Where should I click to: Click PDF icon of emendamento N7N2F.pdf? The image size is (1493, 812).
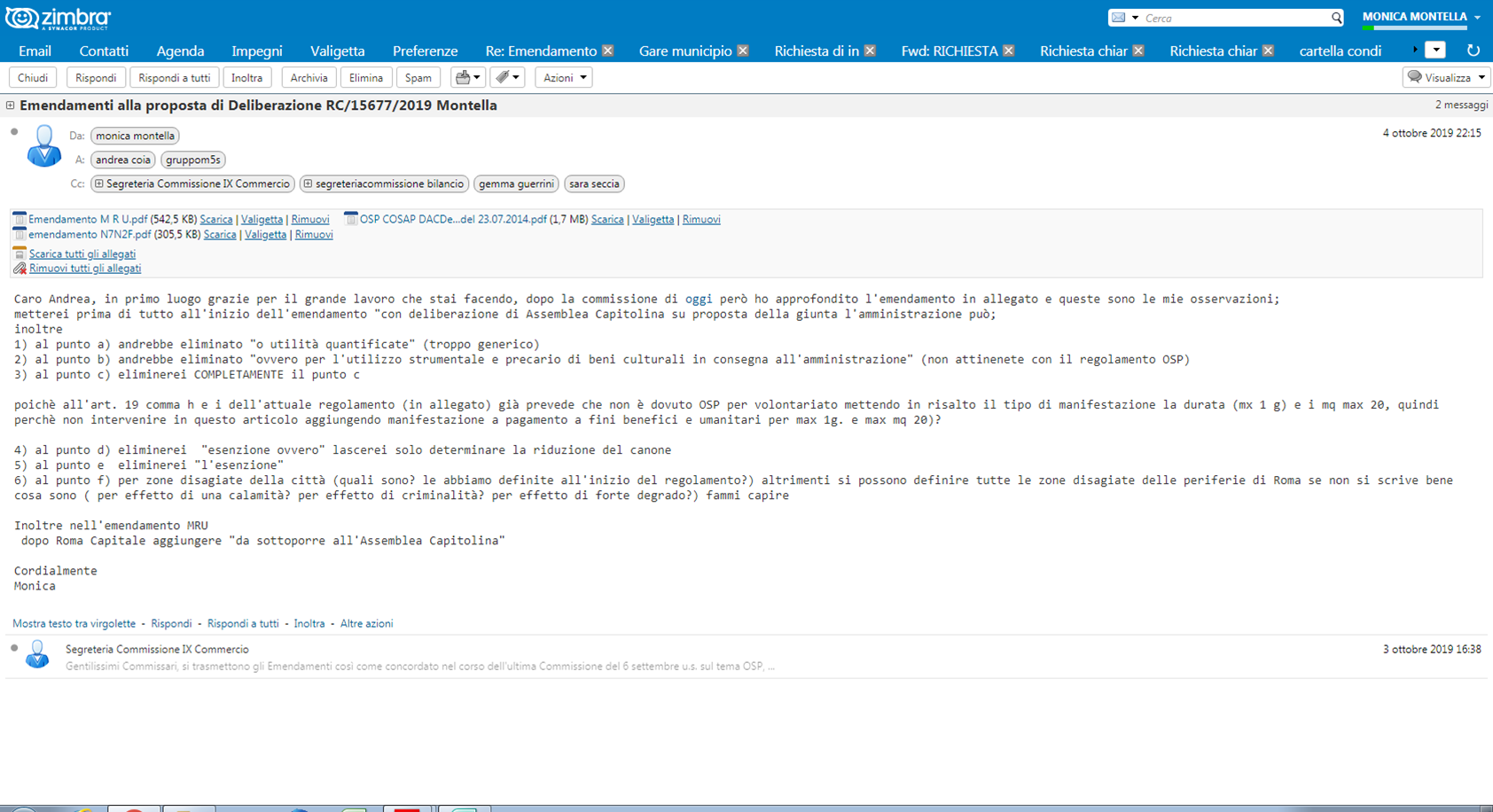[x=20, y=234]
